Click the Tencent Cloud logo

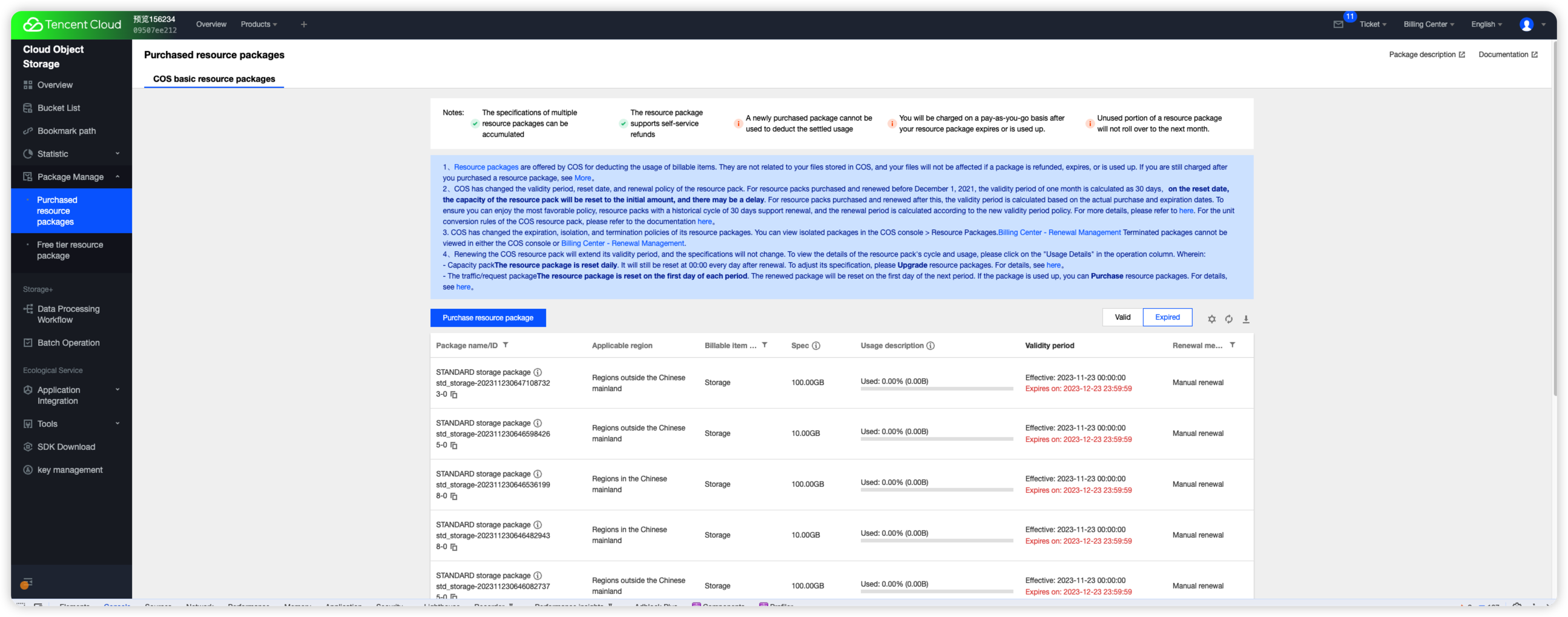tap(72, 24)
